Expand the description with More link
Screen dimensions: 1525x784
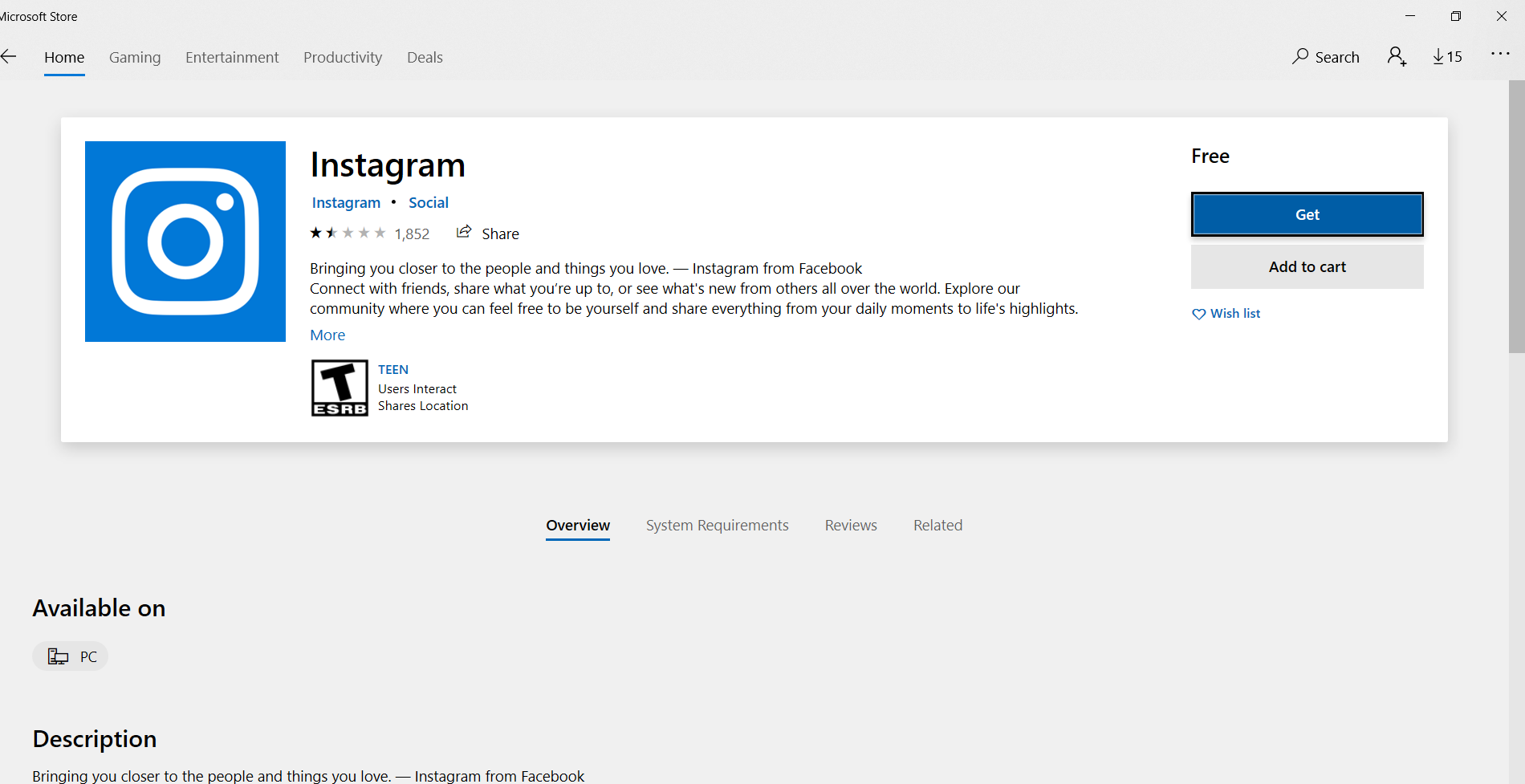327,335
